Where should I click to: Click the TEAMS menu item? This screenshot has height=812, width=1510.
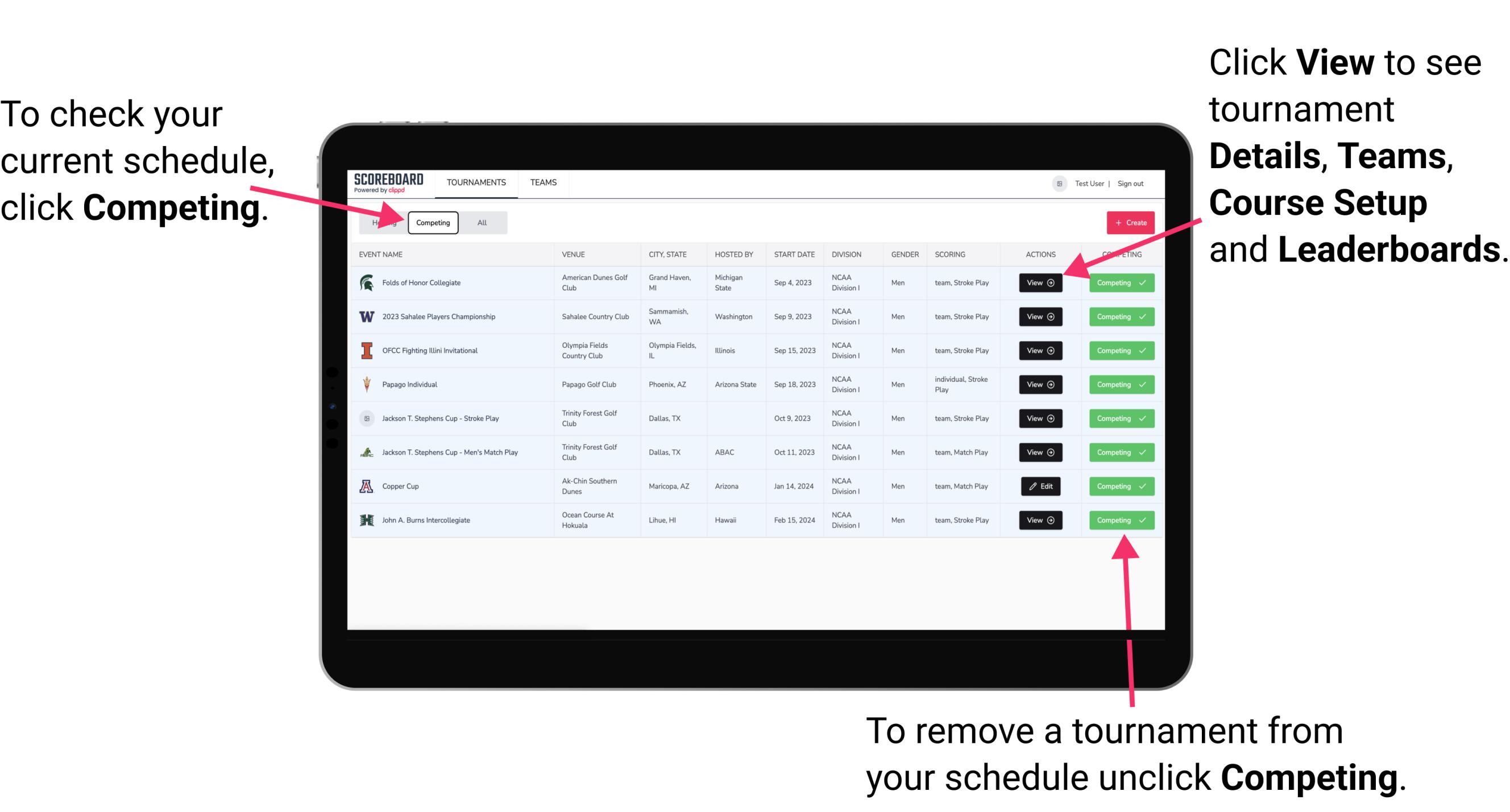pyautogui.click(x=543, y=183)
